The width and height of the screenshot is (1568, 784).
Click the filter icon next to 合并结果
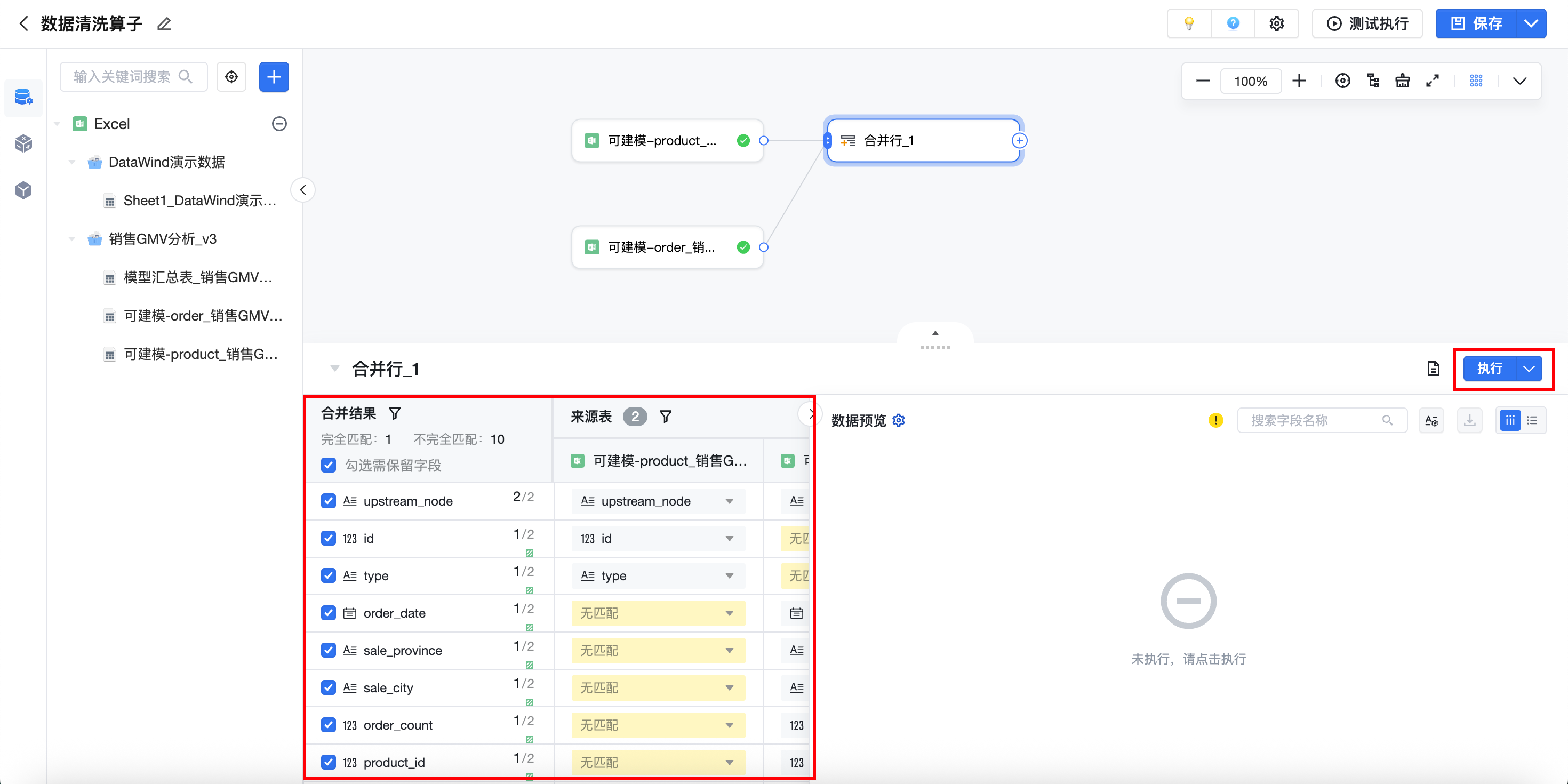[x=395, y=414]
